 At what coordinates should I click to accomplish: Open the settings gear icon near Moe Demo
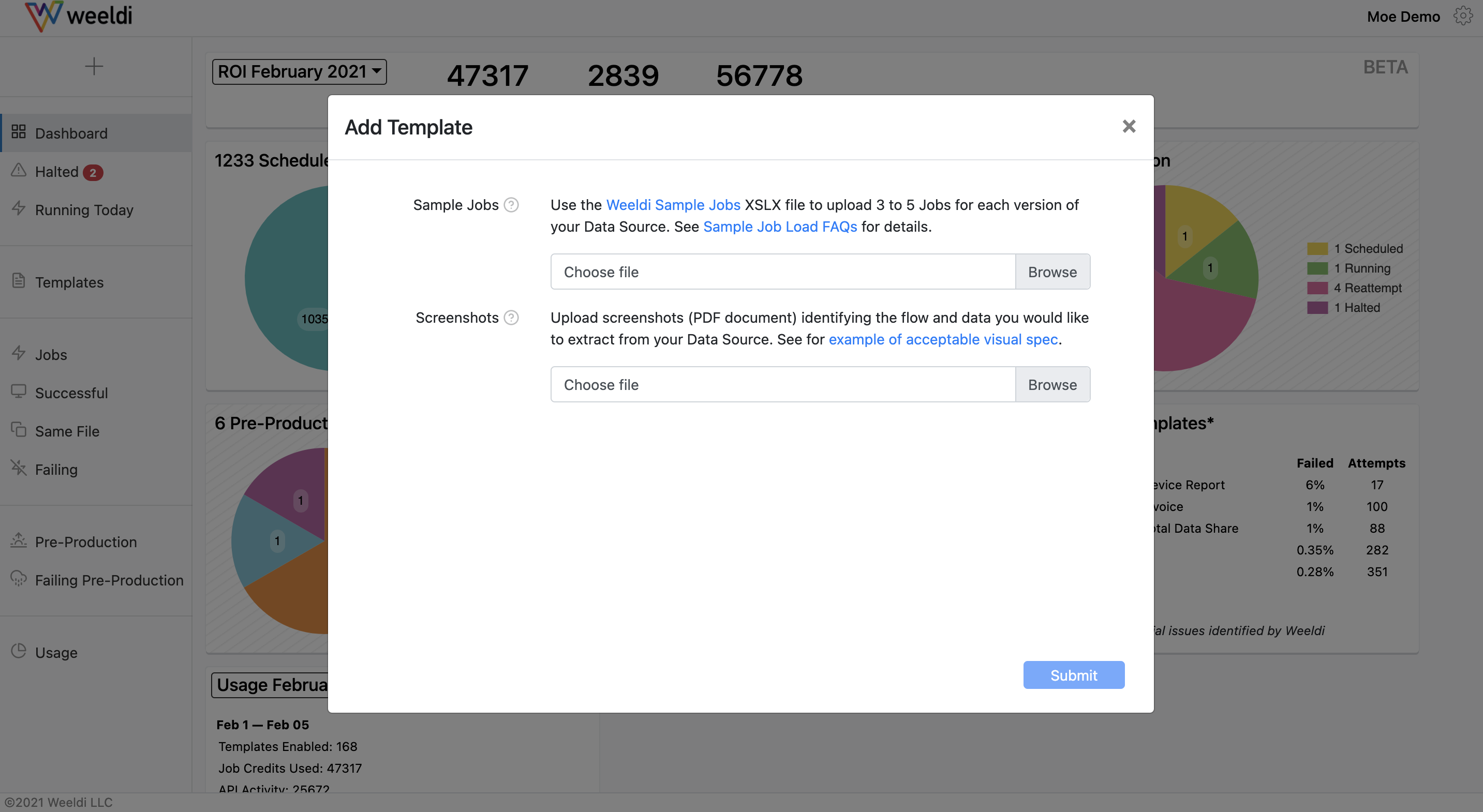click(1462, 16)
